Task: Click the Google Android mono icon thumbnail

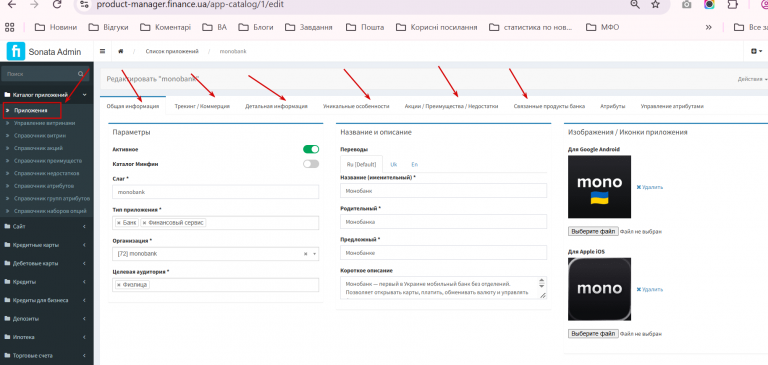Action: (599, 187)
